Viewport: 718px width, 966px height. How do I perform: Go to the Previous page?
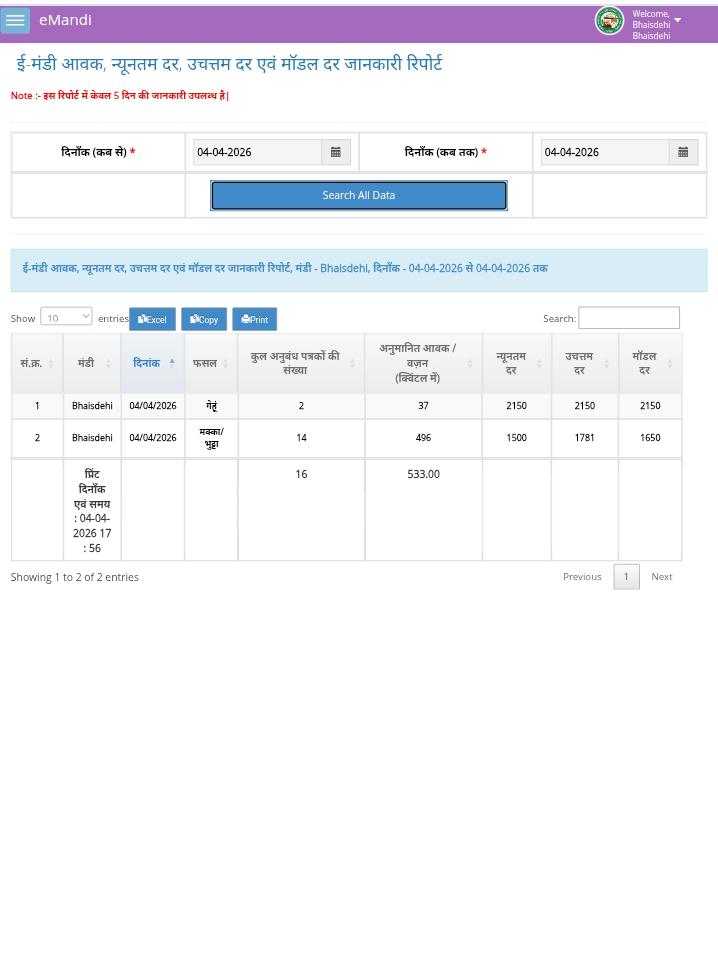(581, 576)
